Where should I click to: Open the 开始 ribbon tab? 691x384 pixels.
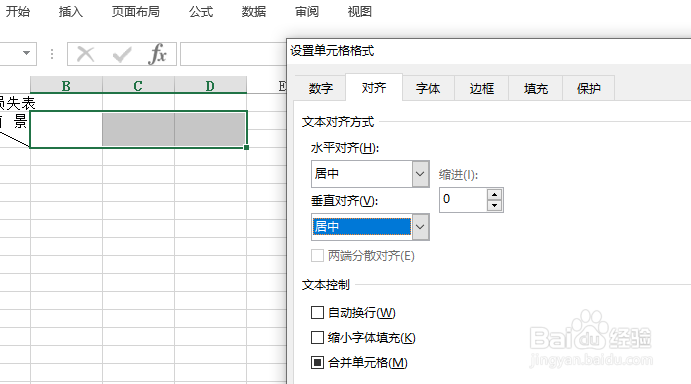pyautogui.click(x=18, y=11)
